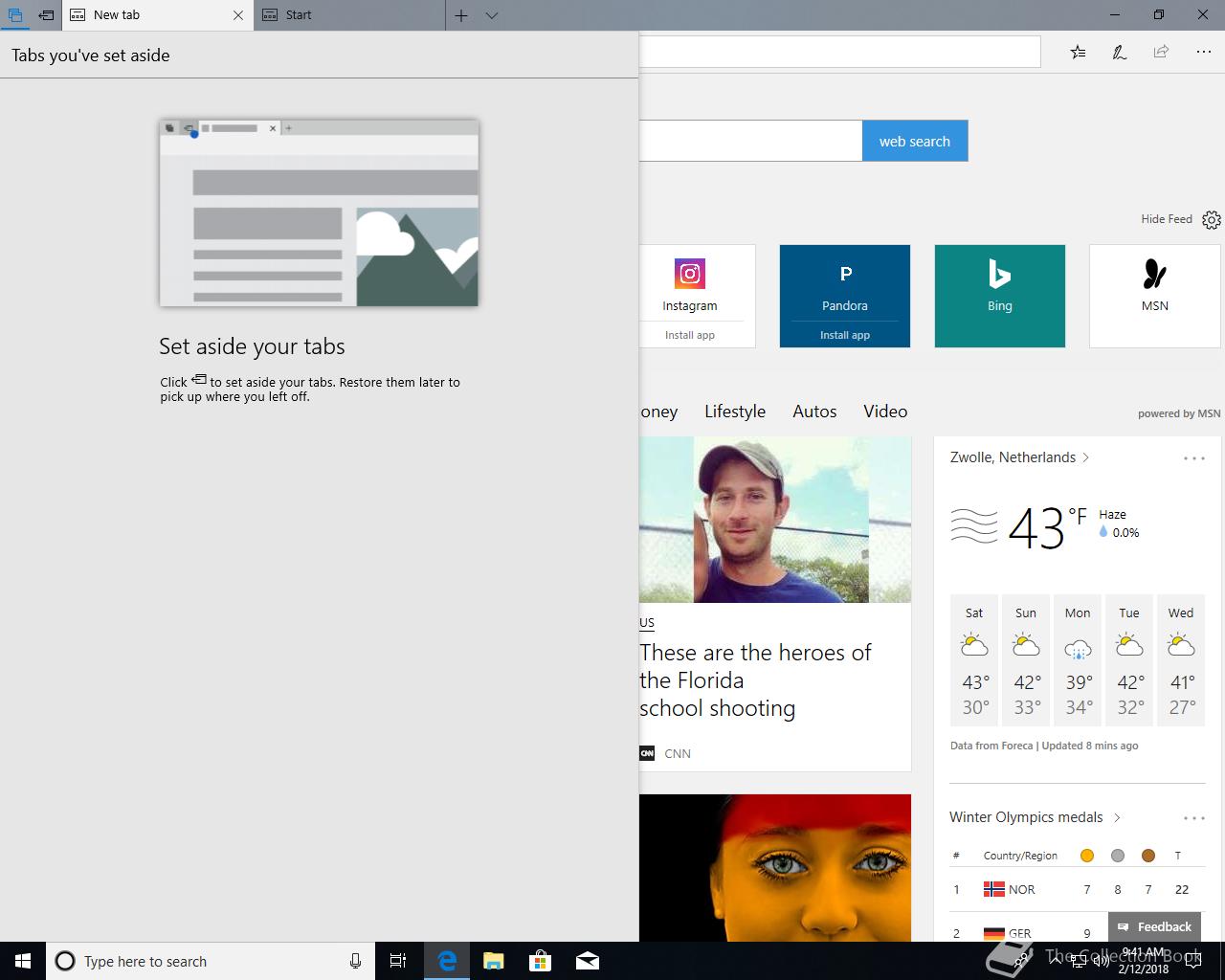This screenshot has width=1225, height=980.
Task: Select Wednesday weather forecast
Action: (x=1181, y=660)
